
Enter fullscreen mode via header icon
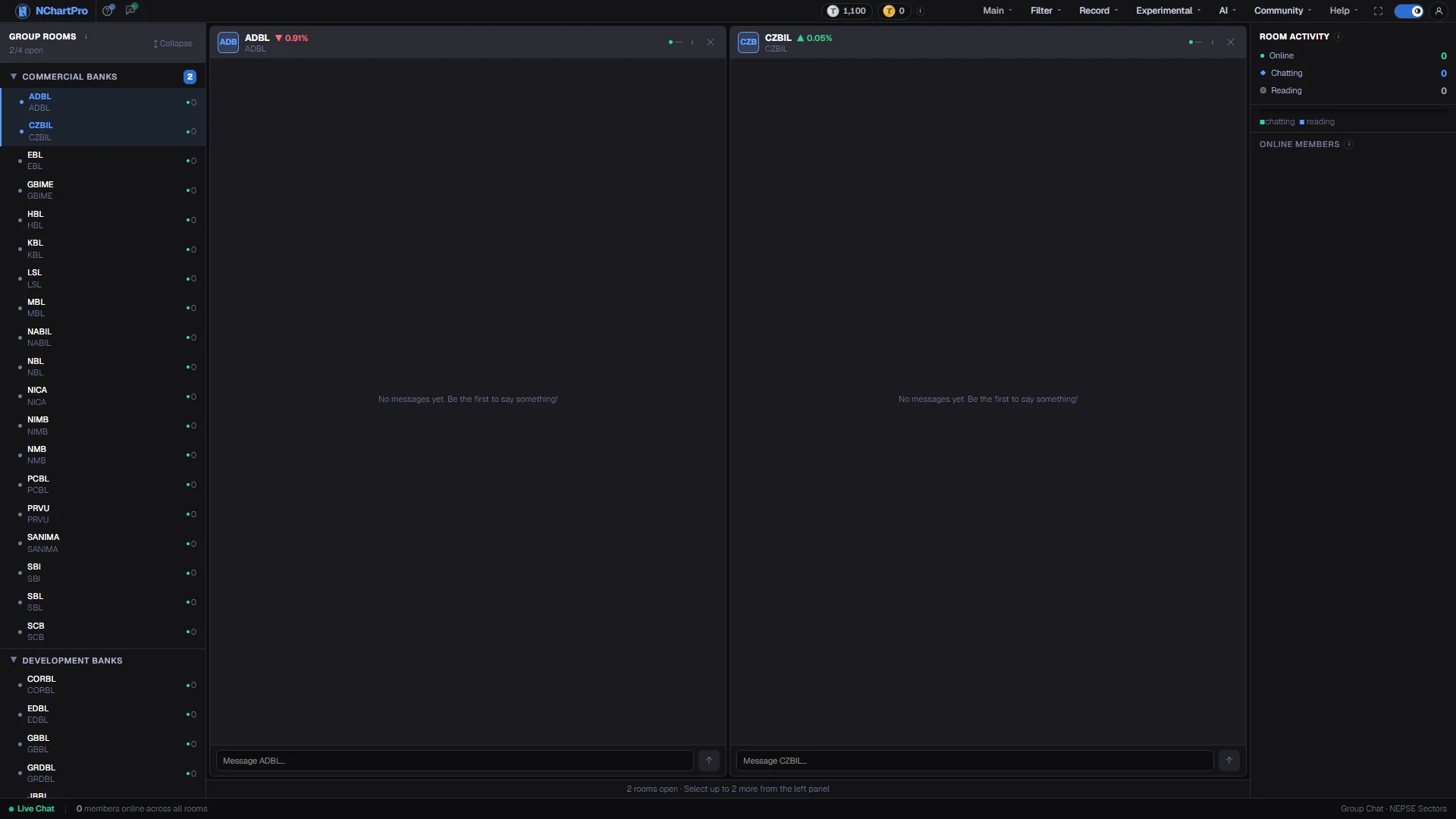tap(1378, 11)
